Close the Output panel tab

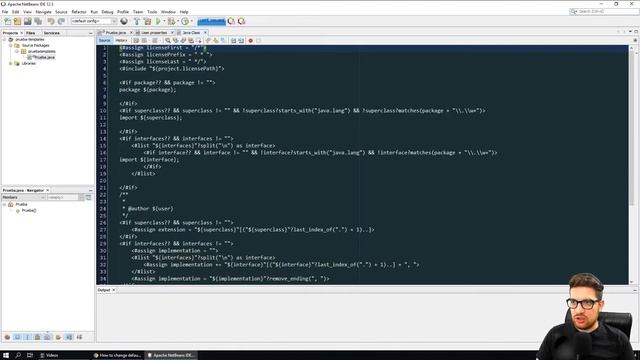pos(113,290)
